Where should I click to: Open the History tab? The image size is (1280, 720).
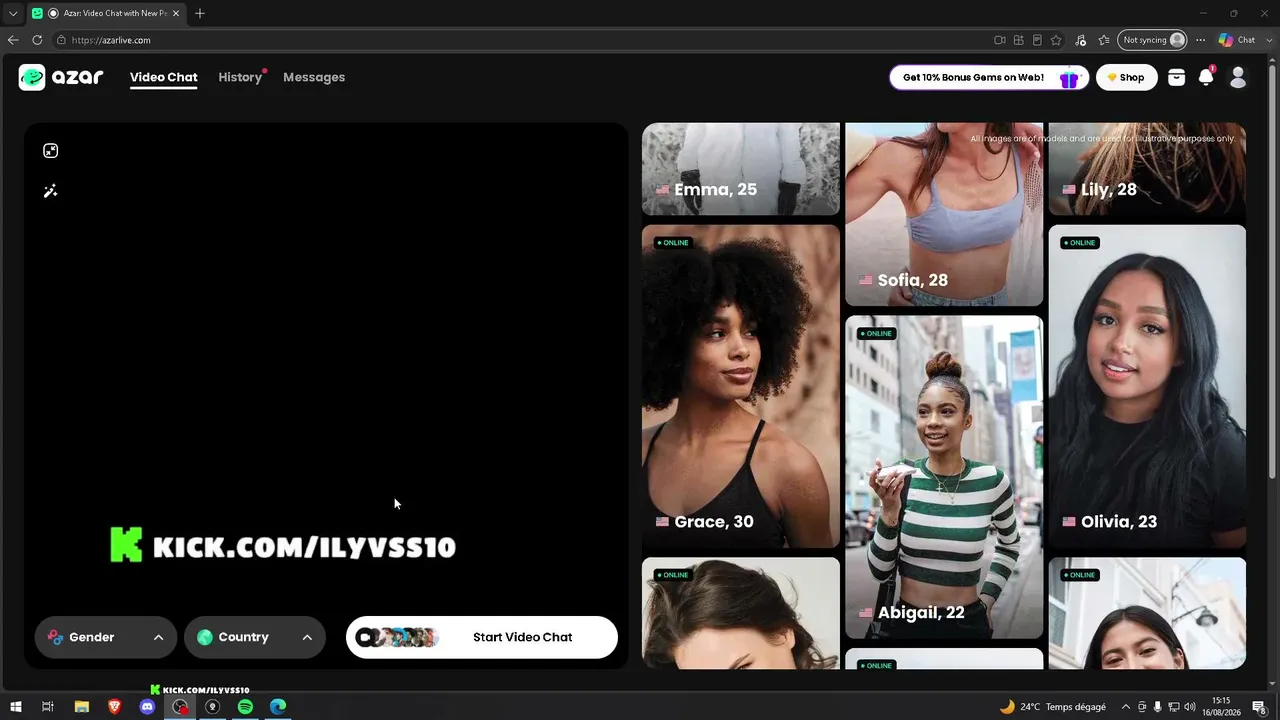(240, 77)
